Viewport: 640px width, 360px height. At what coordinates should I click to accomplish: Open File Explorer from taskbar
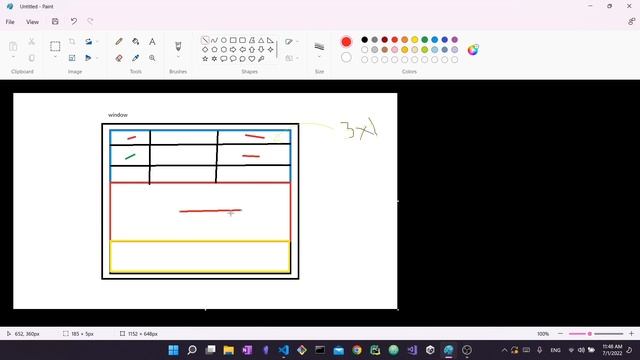(229, 350)
